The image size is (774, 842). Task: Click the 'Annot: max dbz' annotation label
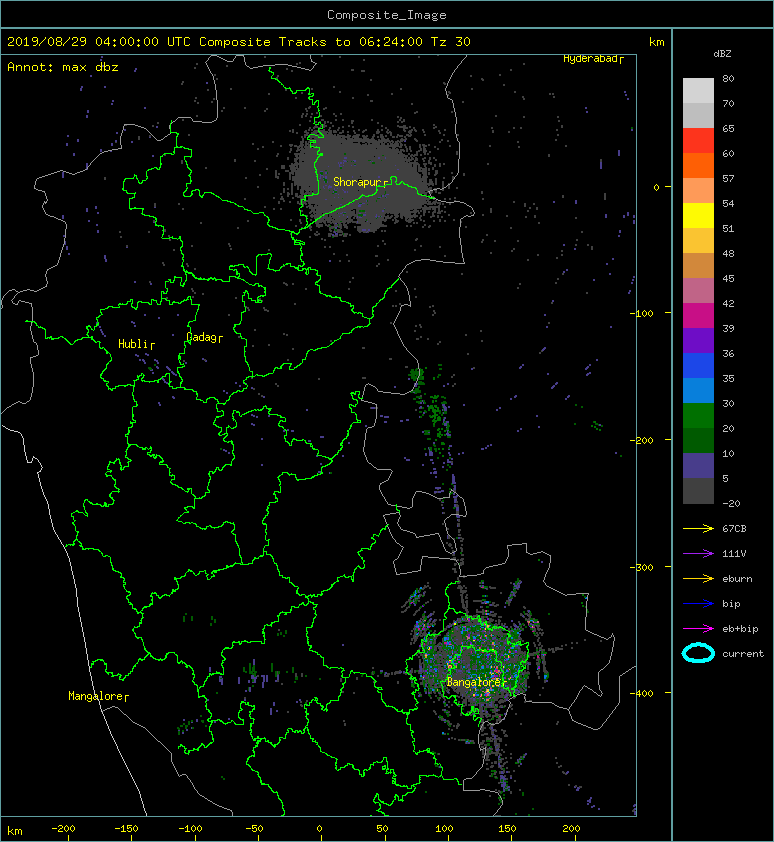pos(63,67)
